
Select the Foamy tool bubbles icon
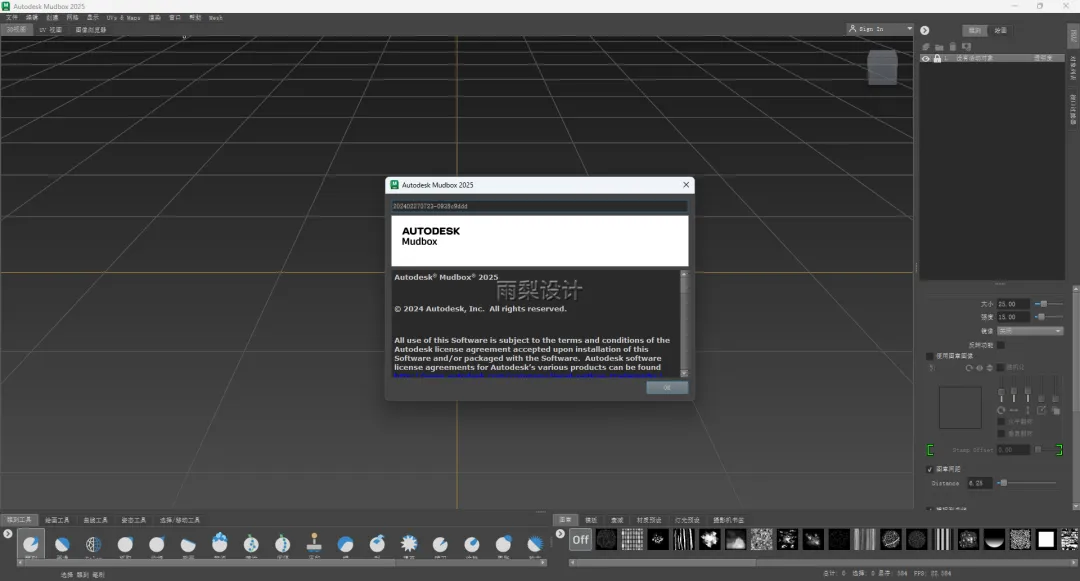click(220, 542)
